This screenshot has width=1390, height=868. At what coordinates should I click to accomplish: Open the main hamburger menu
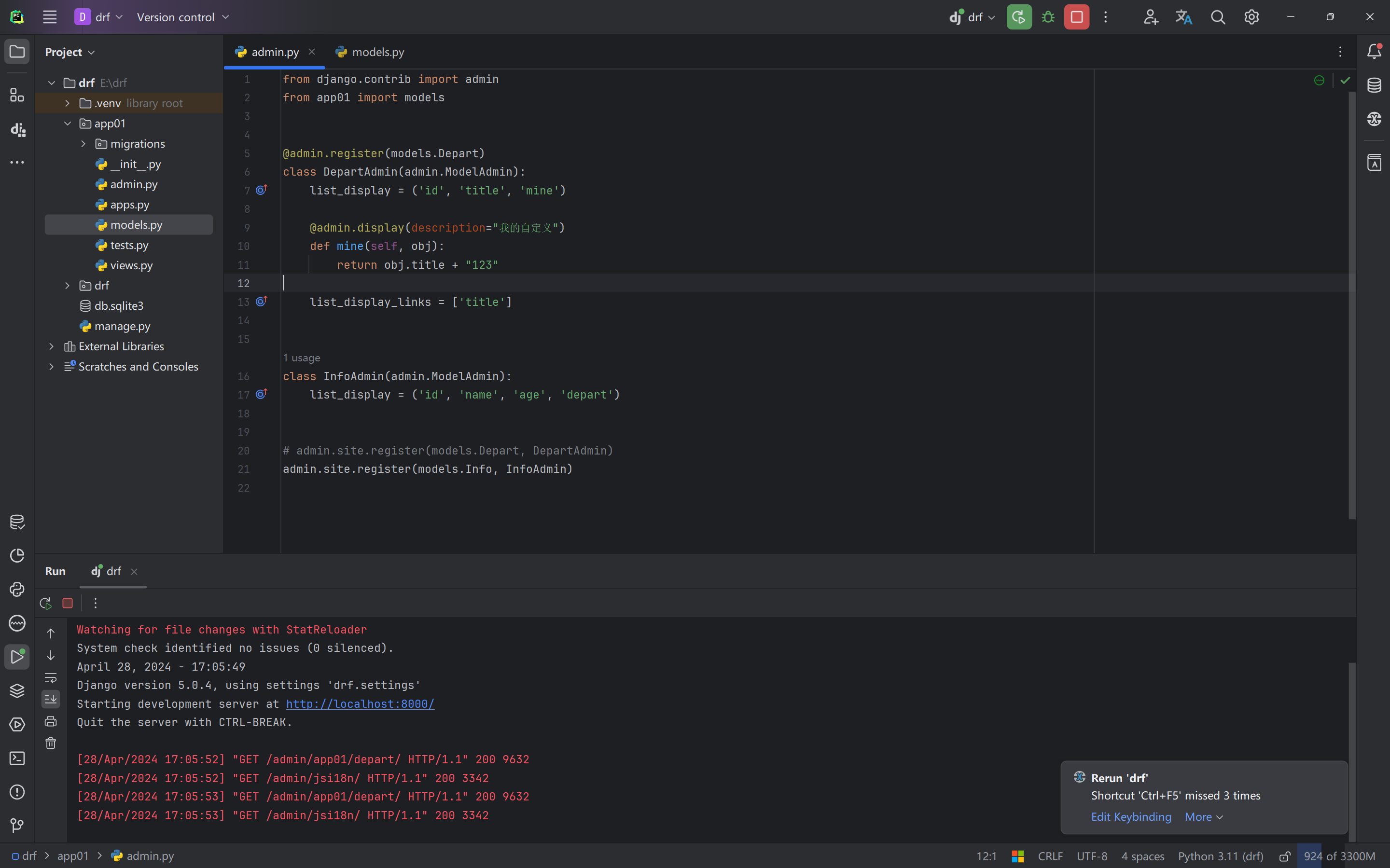[x=50, y=17]
